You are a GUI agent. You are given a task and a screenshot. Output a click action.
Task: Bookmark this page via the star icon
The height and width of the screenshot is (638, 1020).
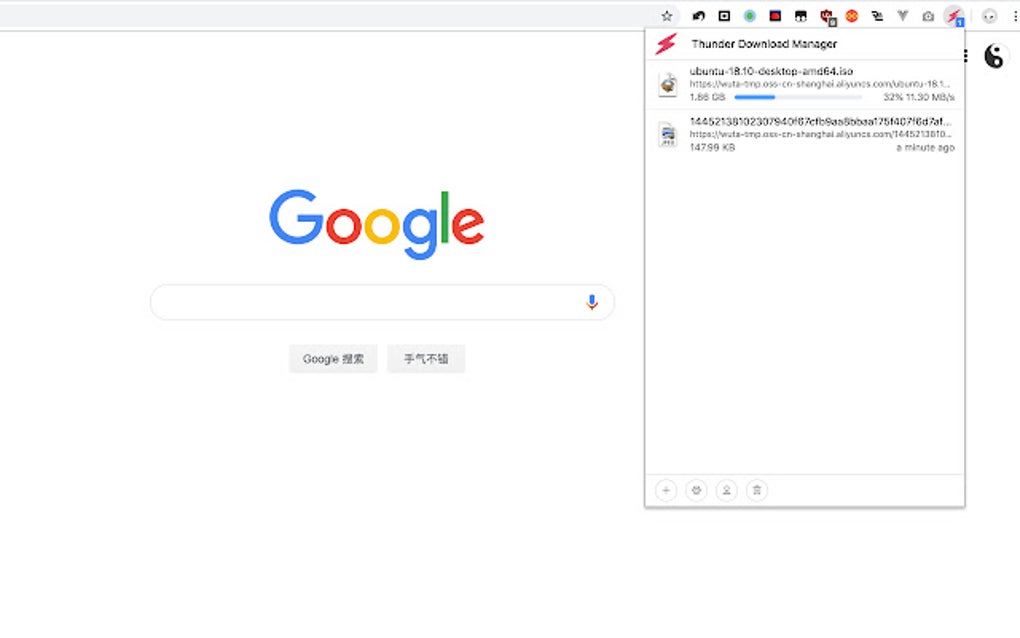pos(665,16)
